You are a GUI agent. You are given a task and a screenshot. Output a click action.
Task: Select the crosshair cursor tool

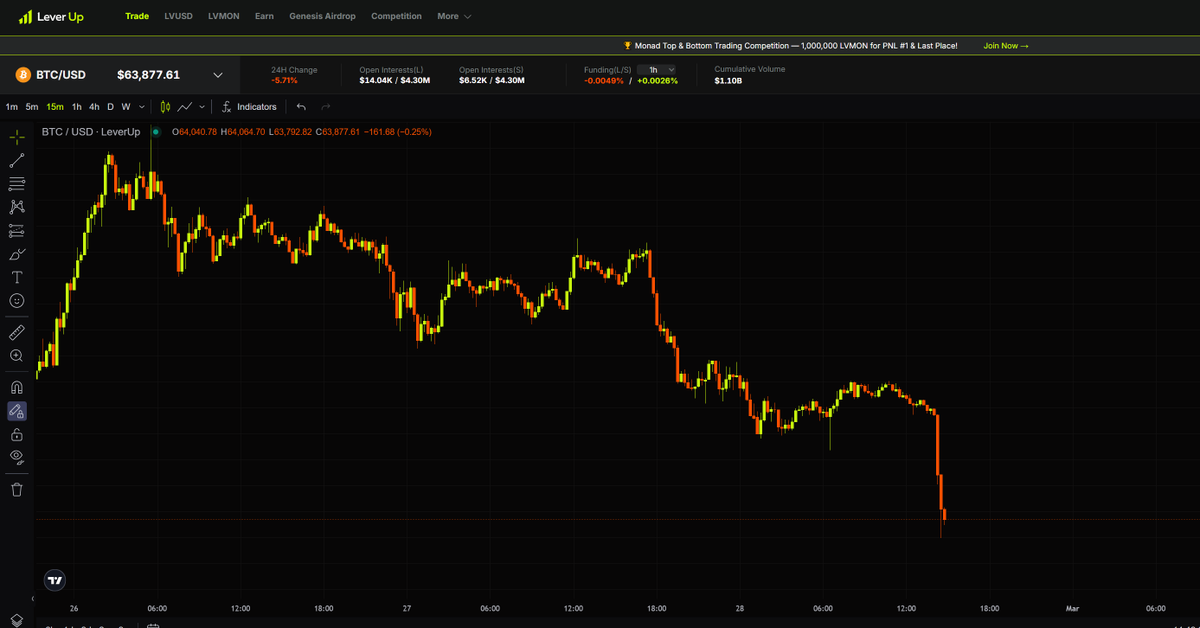point(17,137)
